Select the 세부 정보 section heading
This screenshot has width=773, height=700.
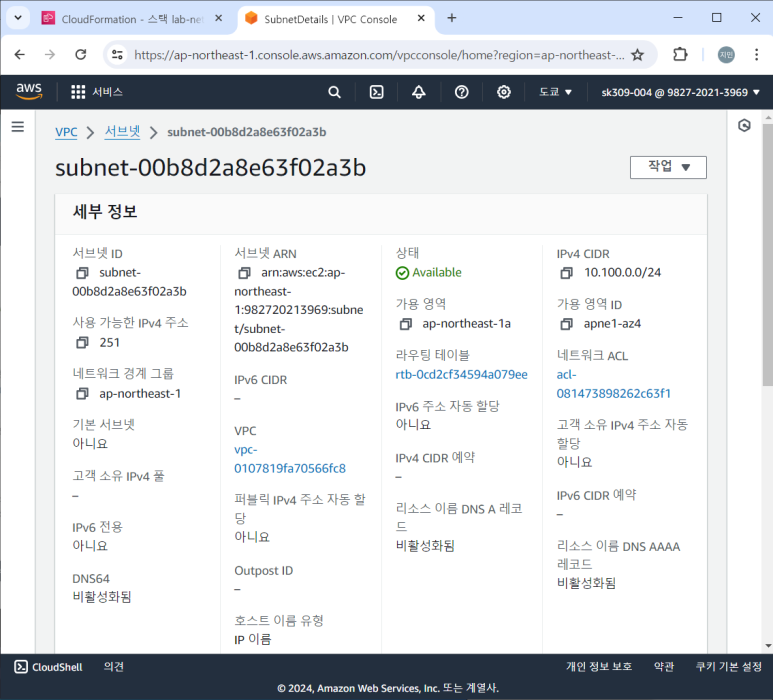105,212
